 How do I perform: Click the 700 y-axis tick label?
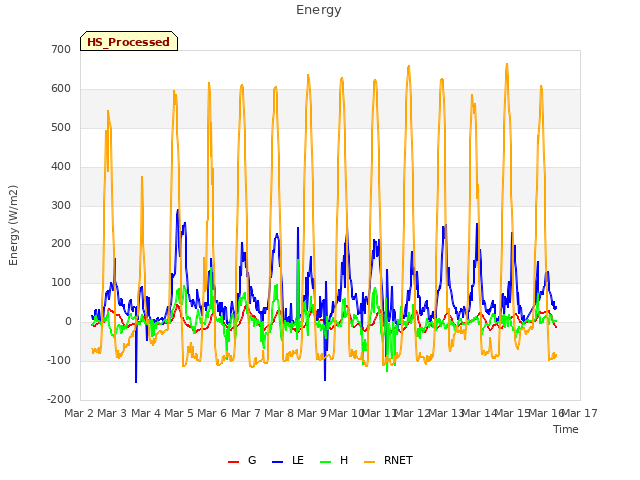(x=61, y=50)
